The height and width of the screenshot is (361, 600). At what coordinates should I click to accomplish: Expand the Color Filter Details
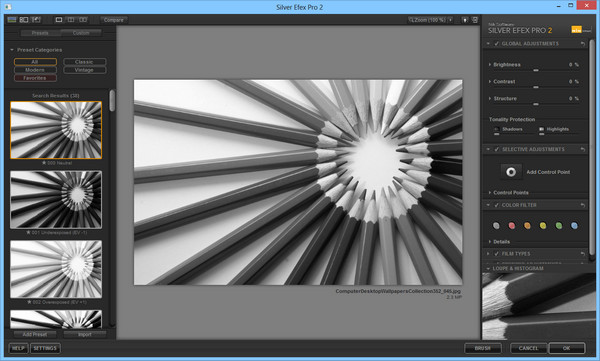pos(490,242)
